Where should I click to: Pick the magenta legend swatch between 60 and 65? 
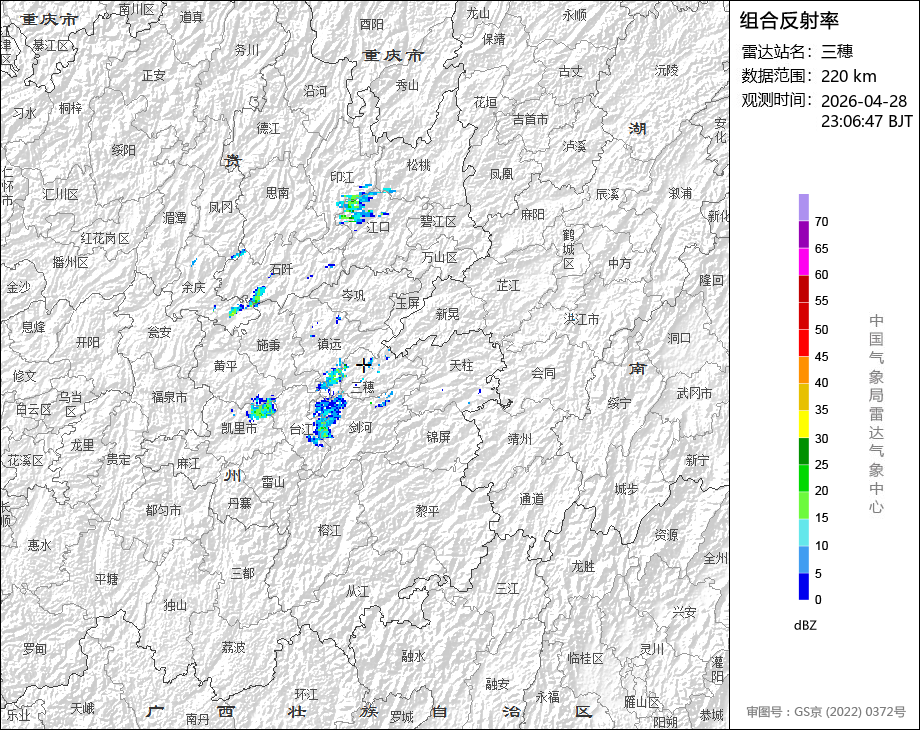pyautogui.click(x=804, y=262)
